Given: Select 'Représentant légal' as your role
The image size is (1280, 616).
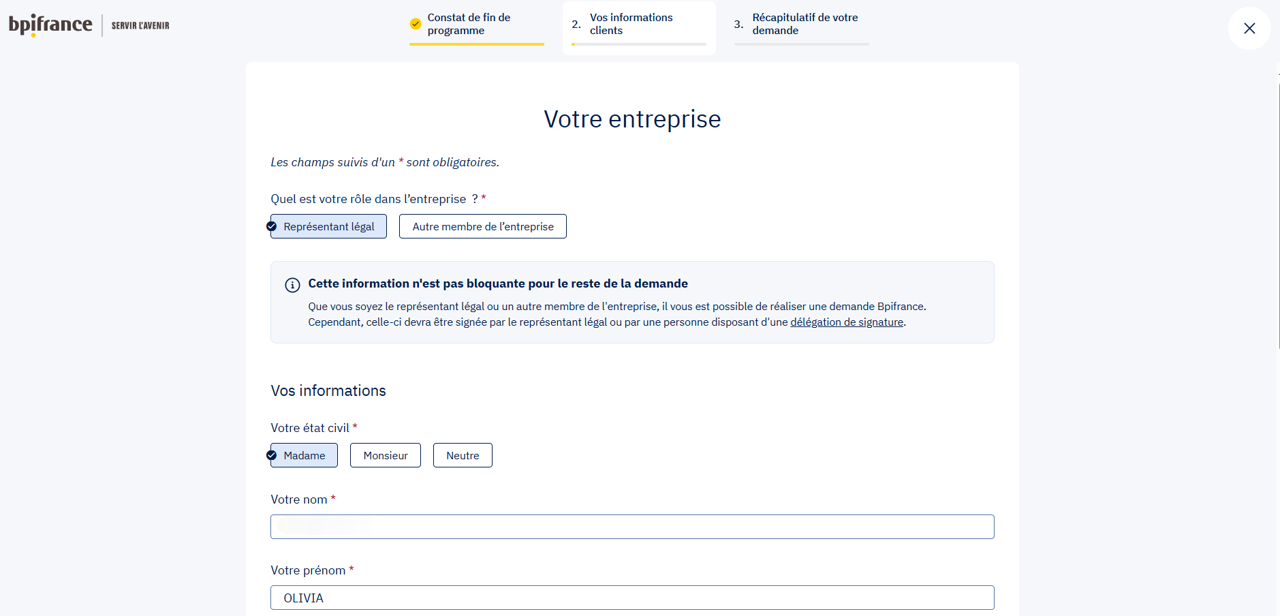Looking at the screenshot, I should (x=328, y=226).
